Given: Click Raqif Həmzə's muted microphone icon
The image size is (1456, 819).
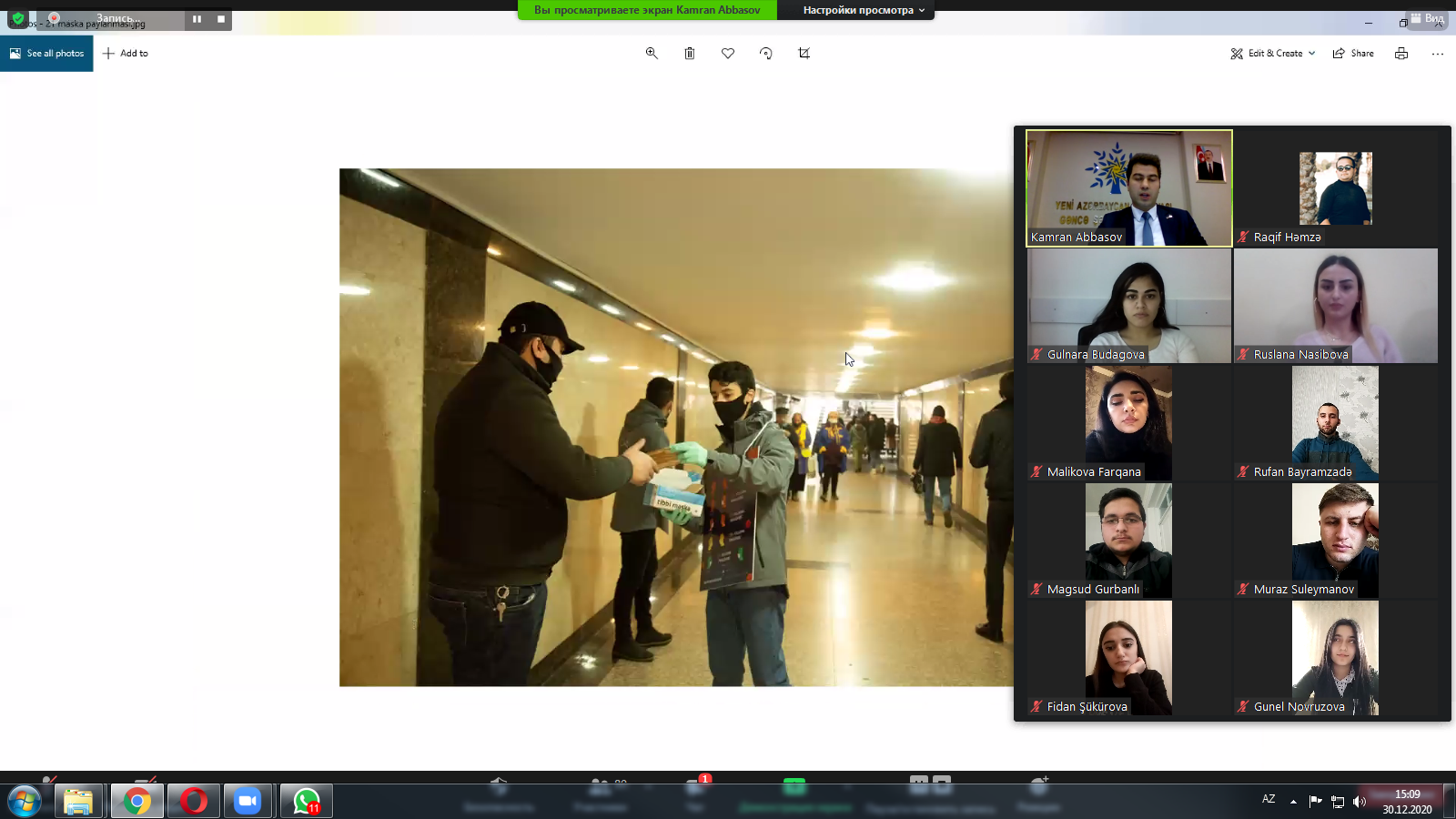Looking at the screenshot, I should pos(1243,238).
